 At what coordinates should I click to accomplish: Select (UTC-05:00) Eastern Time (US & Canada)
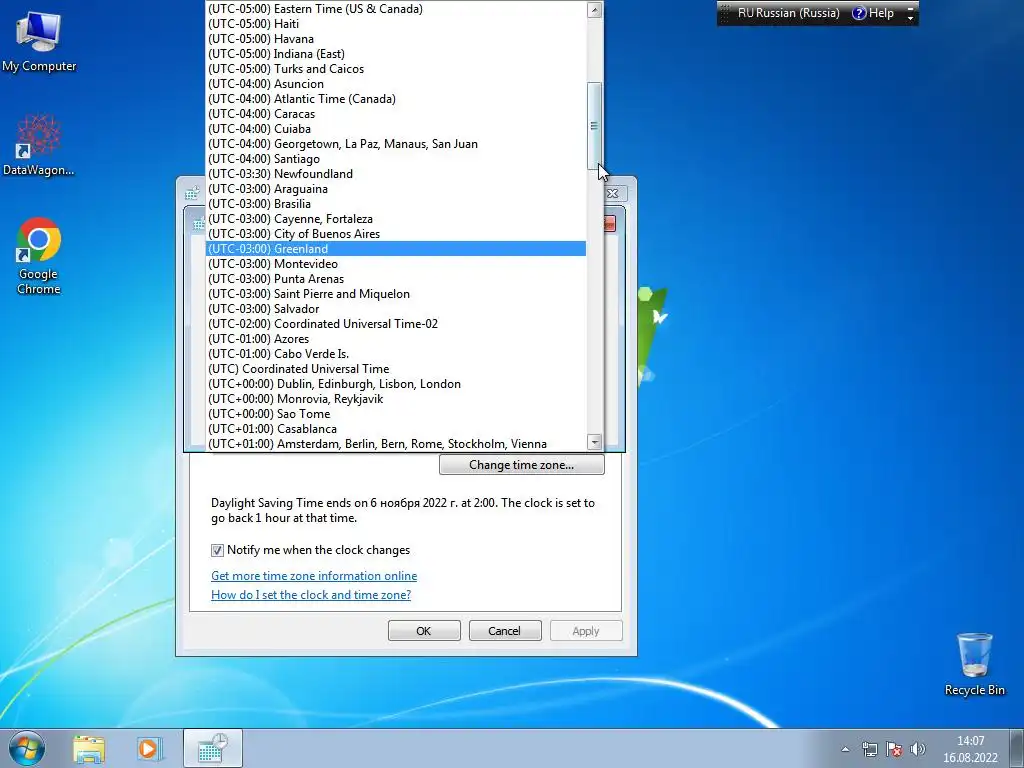[x=396, y=9]
